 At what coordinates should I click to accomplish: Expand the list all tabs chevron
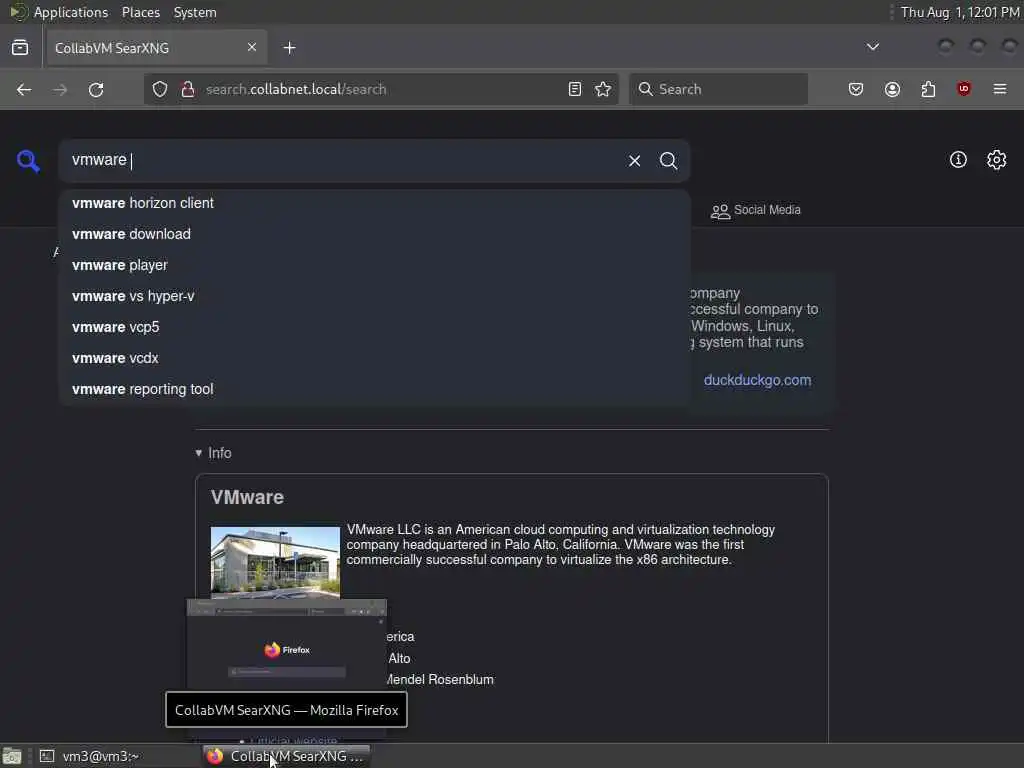coord(872,47)
